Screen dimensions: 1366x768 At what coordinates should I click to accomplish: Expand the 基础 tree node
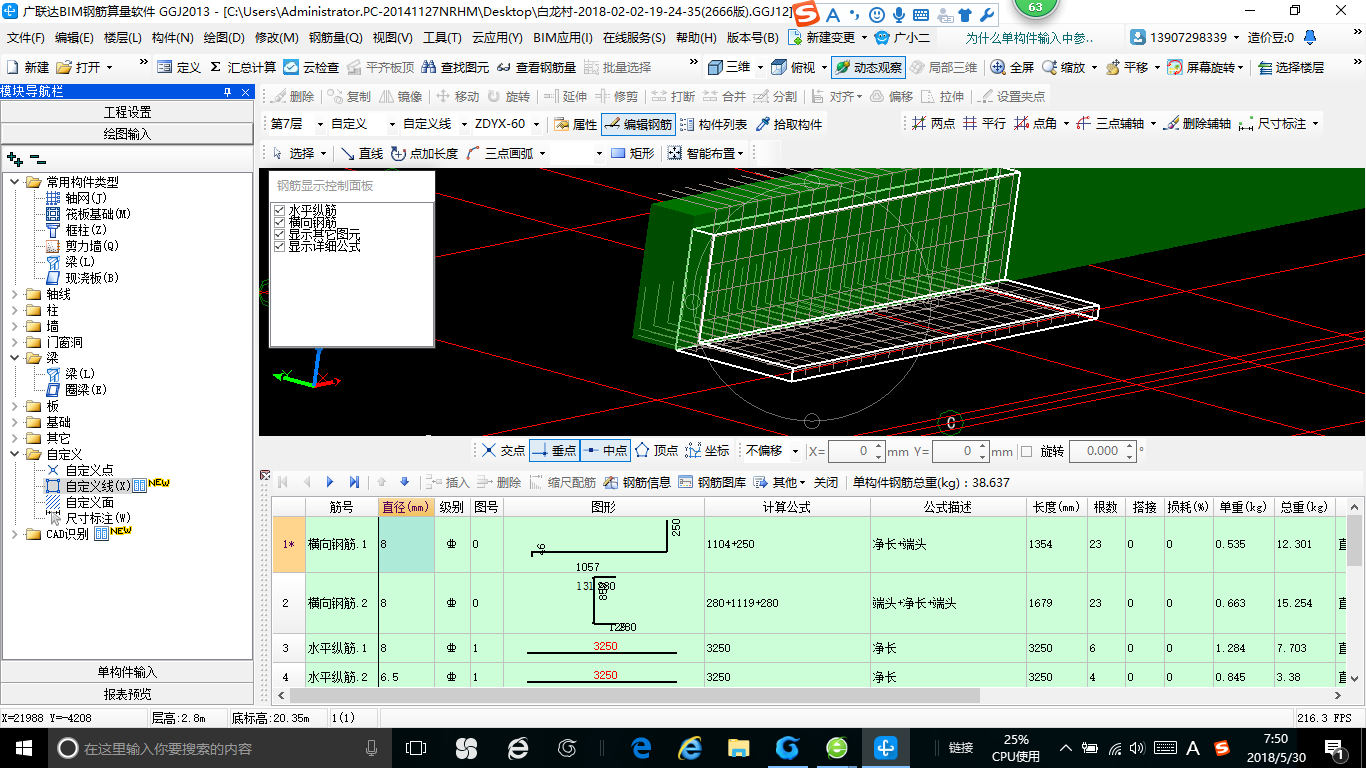point(15,423)
